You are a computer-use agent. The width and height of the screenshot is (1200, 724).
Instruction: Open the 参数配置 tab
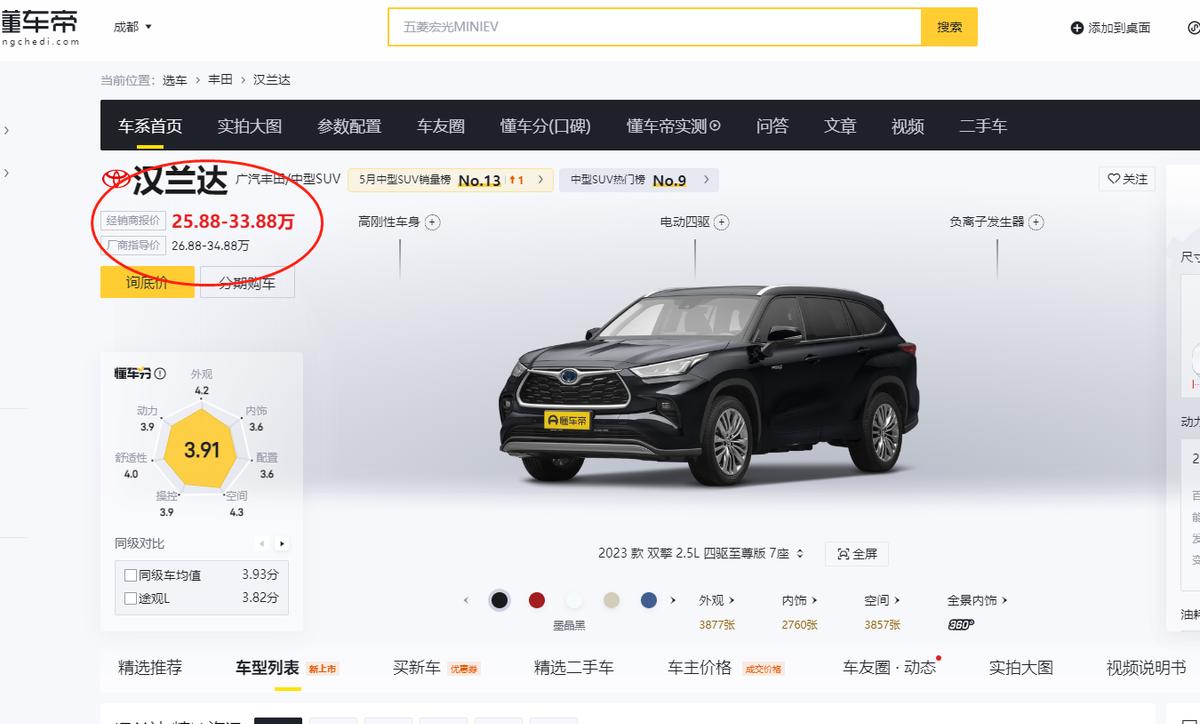[349, 126]
